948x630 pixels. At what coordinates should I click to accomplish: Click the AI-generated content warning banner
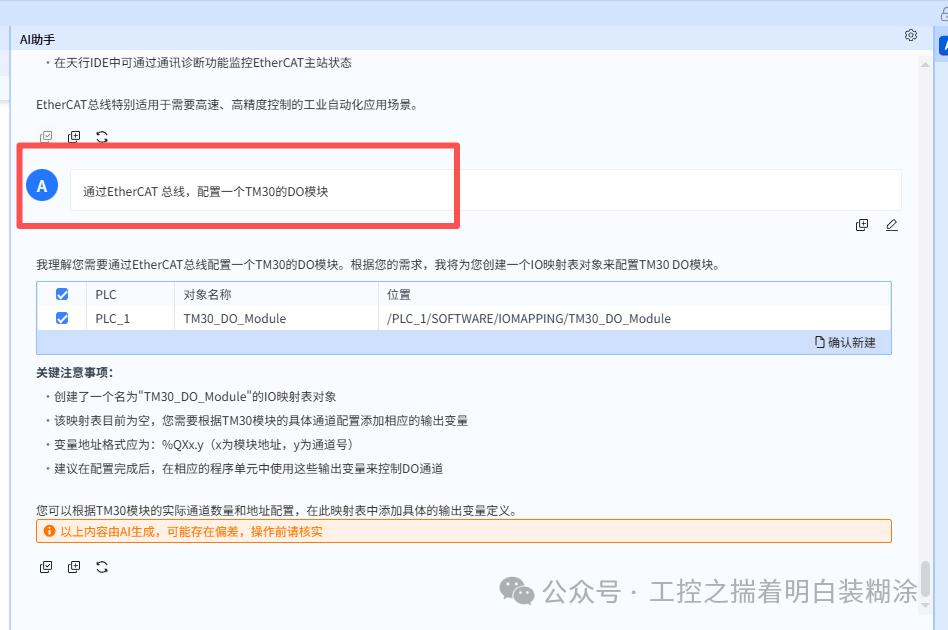(x=464, y=531)
